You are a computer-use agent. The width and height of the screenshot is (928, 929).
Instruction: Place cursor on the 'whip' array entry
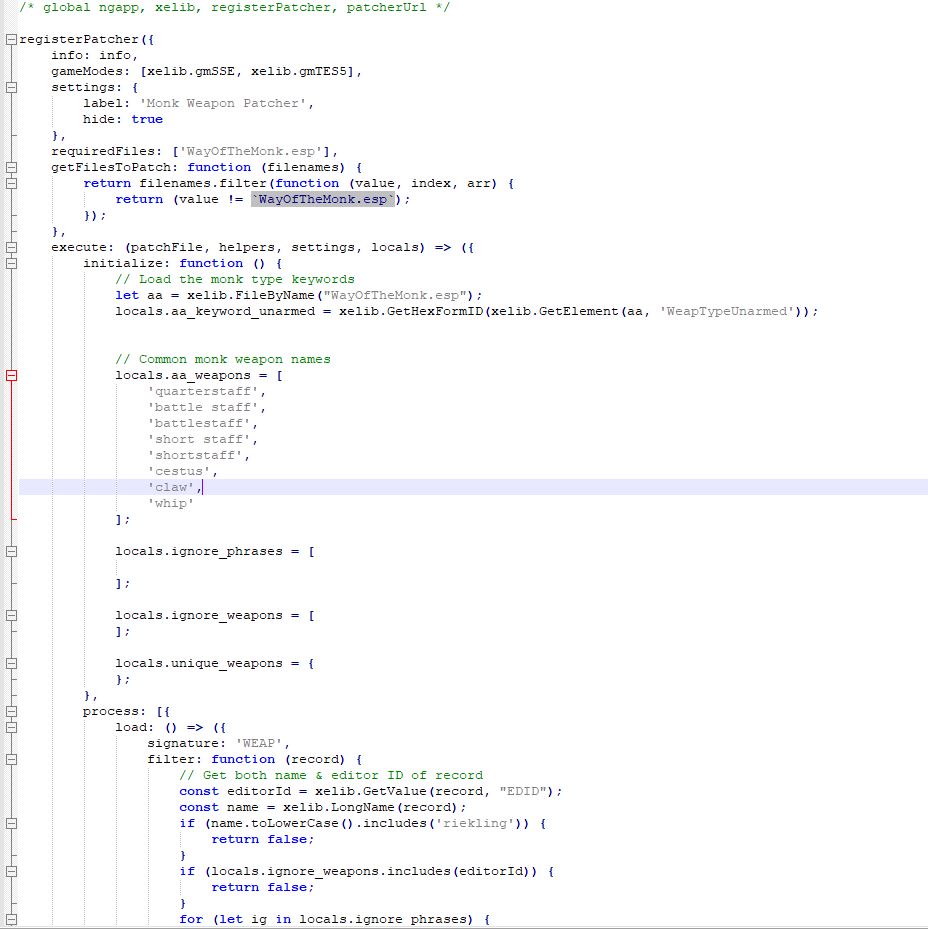tap(170, 503)
